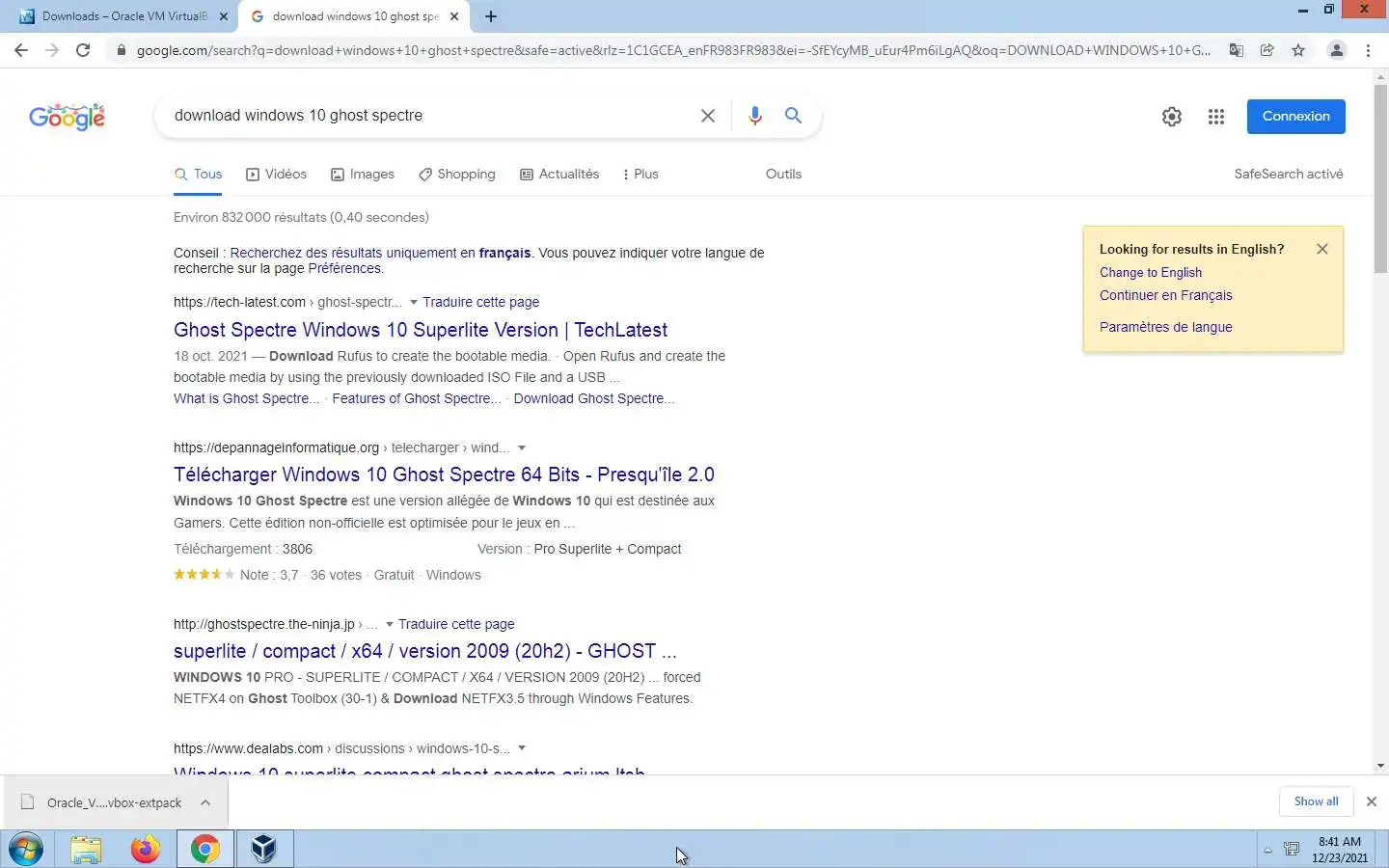Choose Continuer en Français
The image size is (1389, 868).
point(1165,296)
